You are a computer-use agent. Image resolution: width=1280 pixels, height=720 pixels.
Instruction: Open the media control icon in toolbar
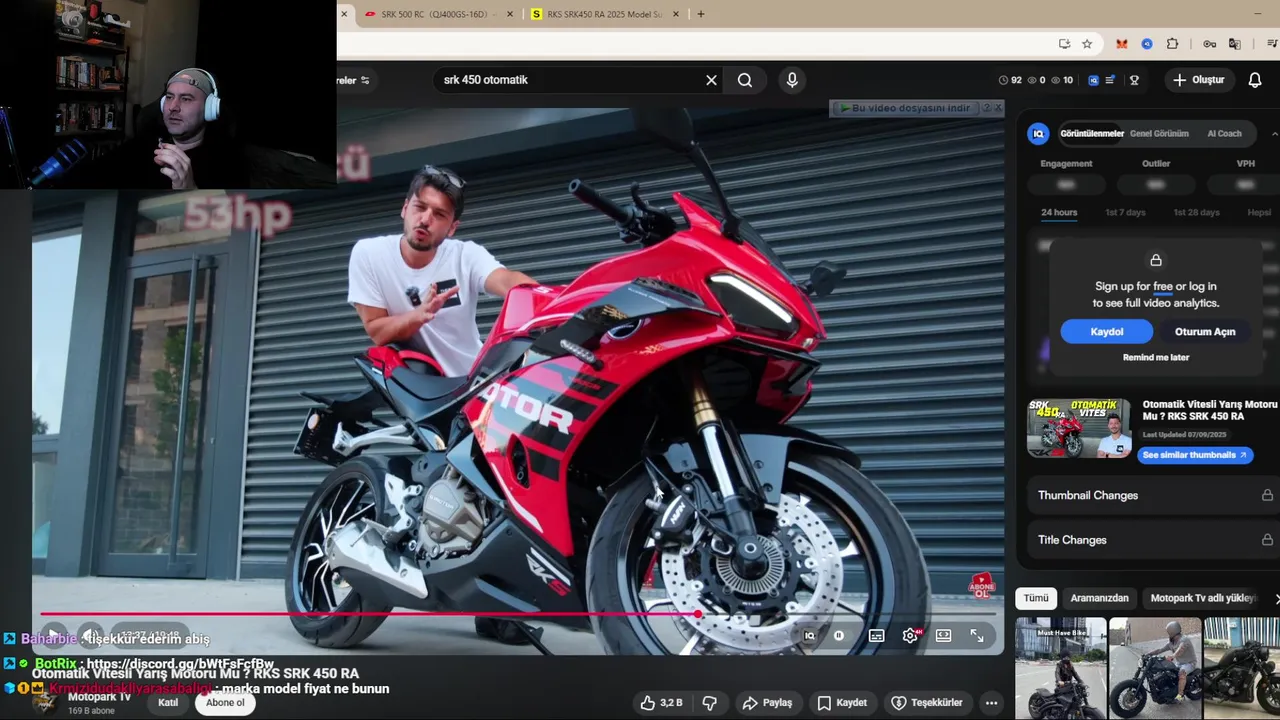[x=1272, y=44]
